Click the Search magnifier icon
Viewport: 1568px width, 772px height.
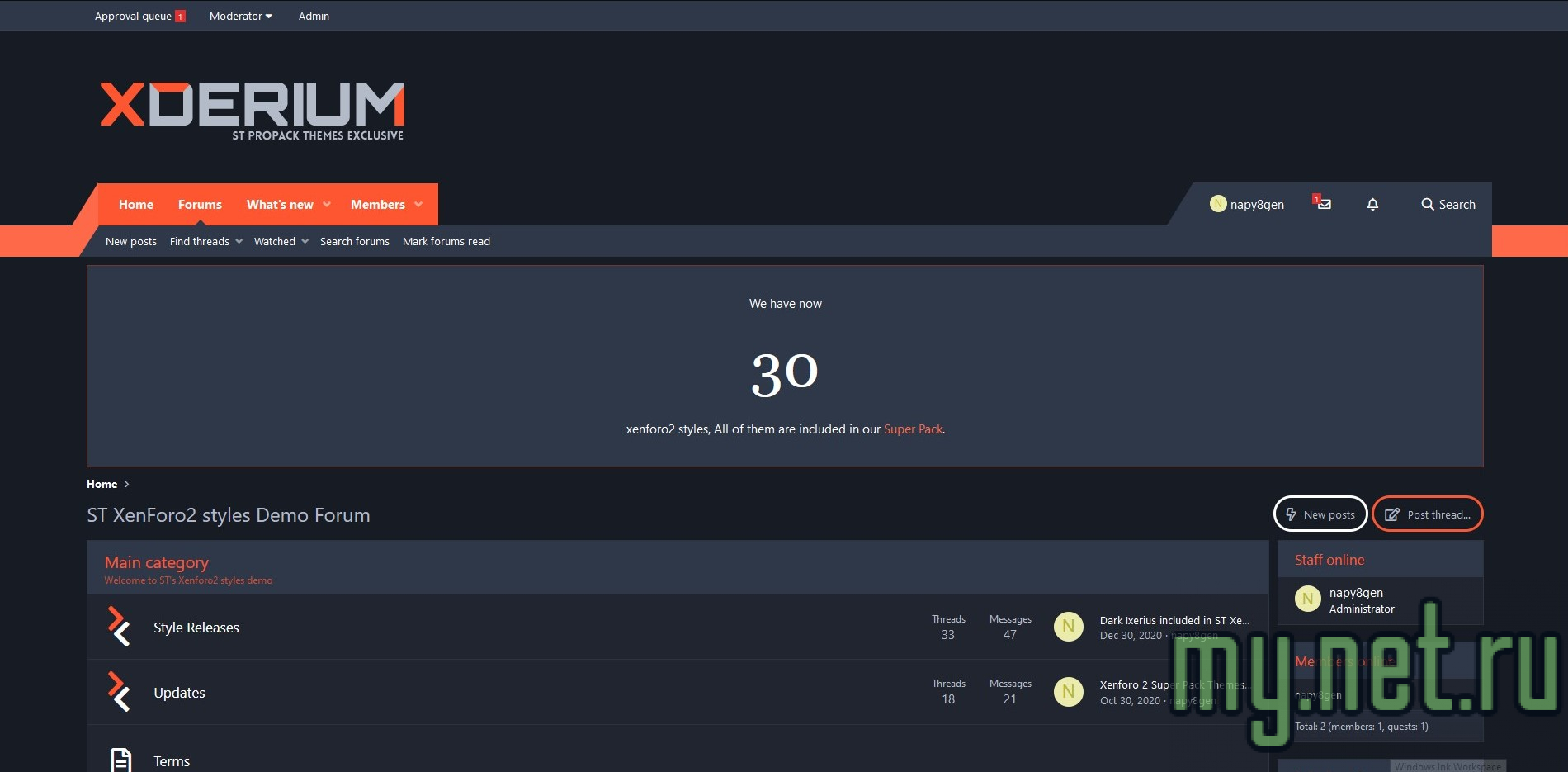[1427, 204]
